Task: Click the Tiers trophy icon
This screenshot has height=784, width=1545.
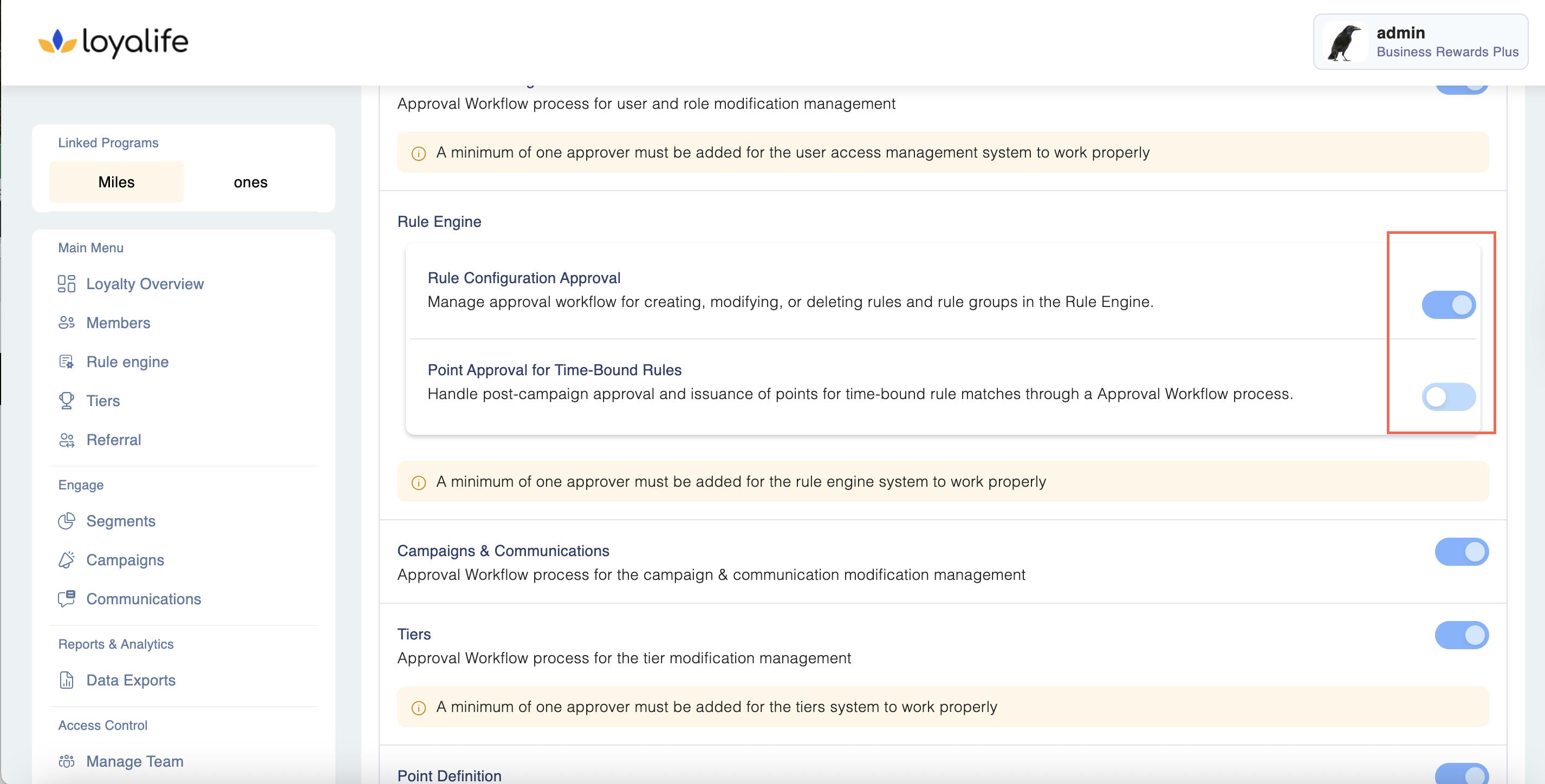Action: [66, 400]
